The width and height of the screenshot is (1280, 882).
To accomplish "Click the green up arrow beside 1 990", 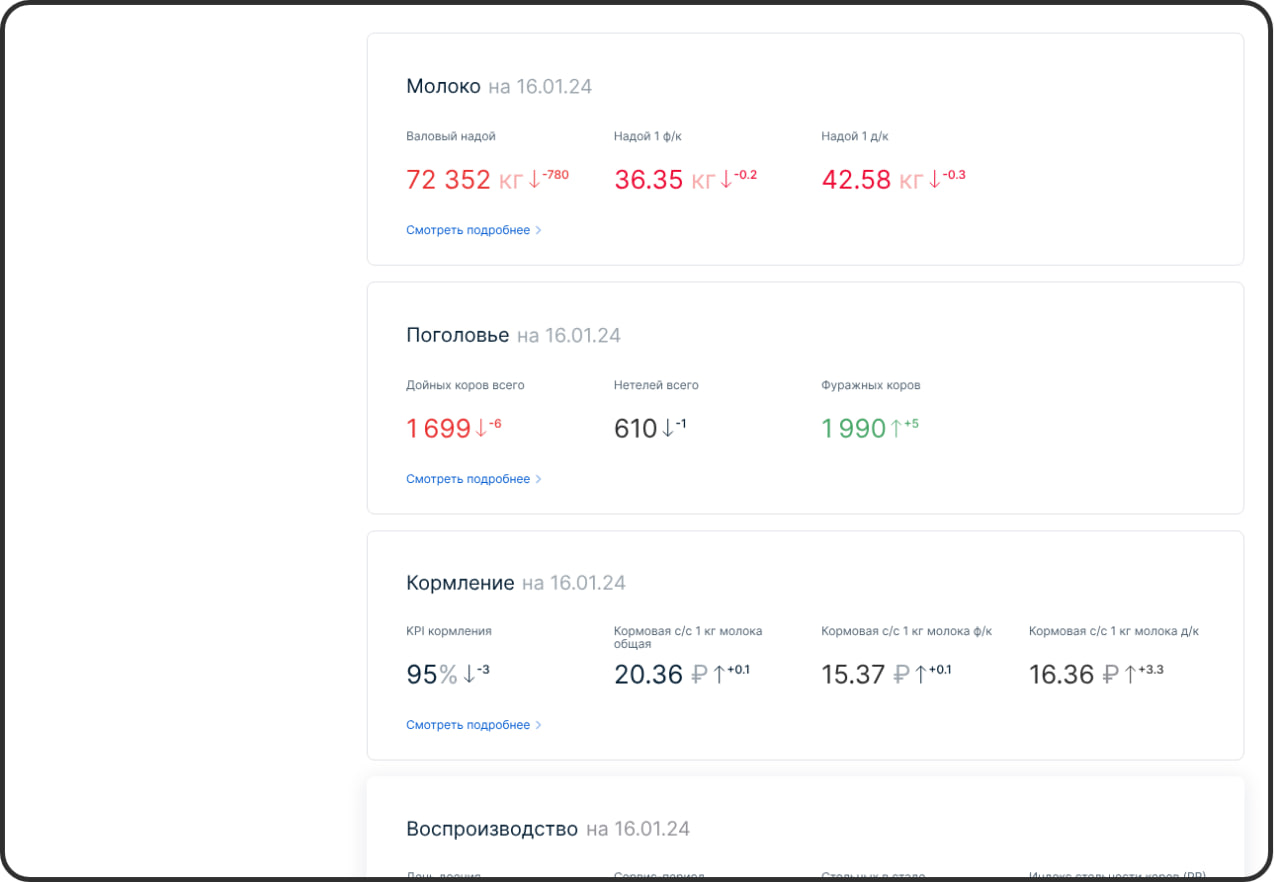I will (x=895, y=429).
